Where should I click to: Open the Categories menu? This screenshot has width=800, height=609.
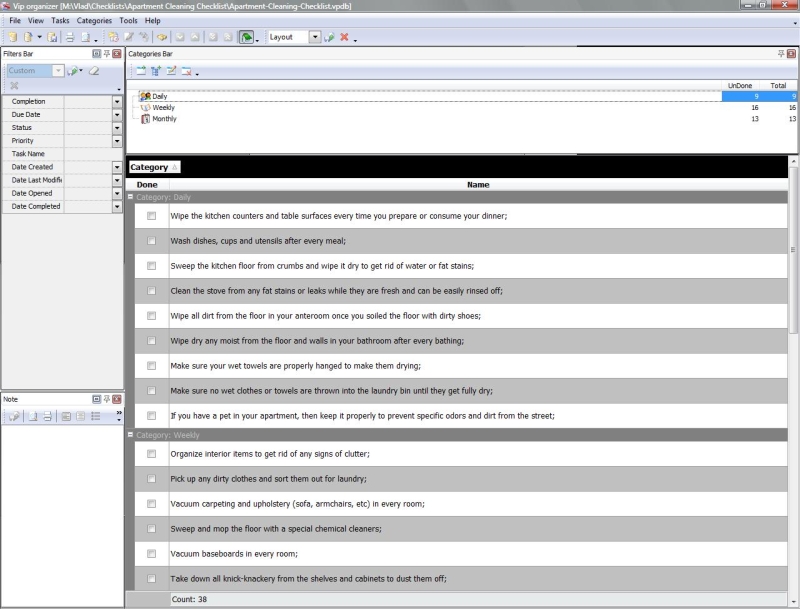tap(94, 20)
